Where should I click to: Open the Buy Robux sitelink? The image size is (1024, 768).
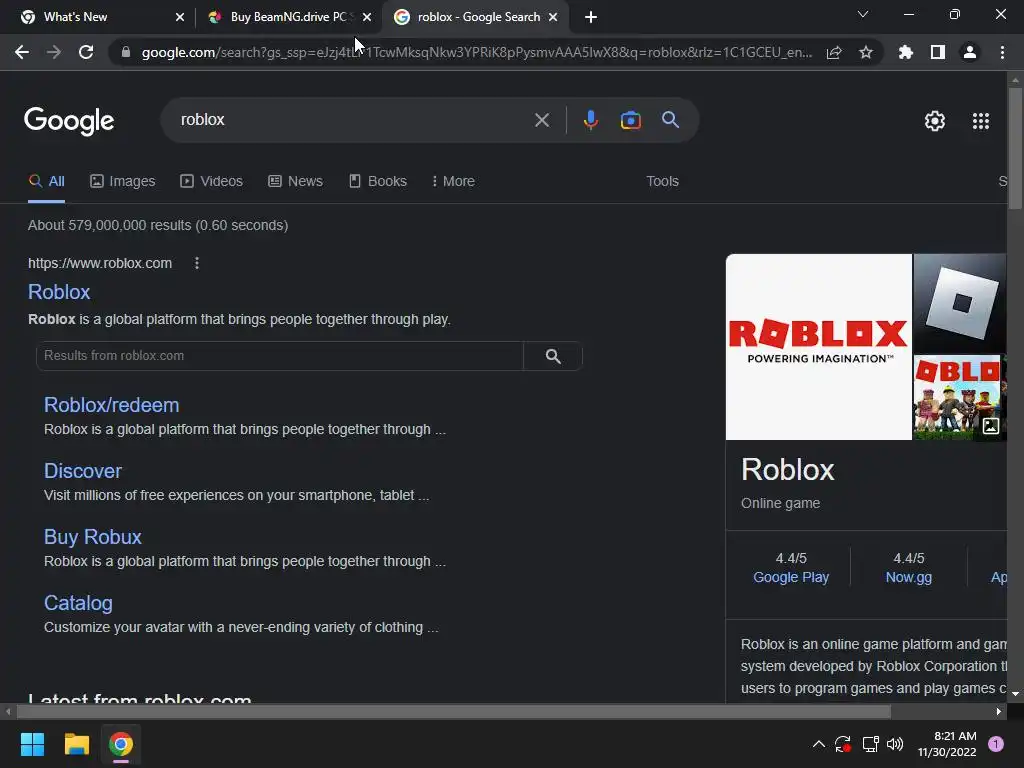pyautogui.click(x=93, y=537)
